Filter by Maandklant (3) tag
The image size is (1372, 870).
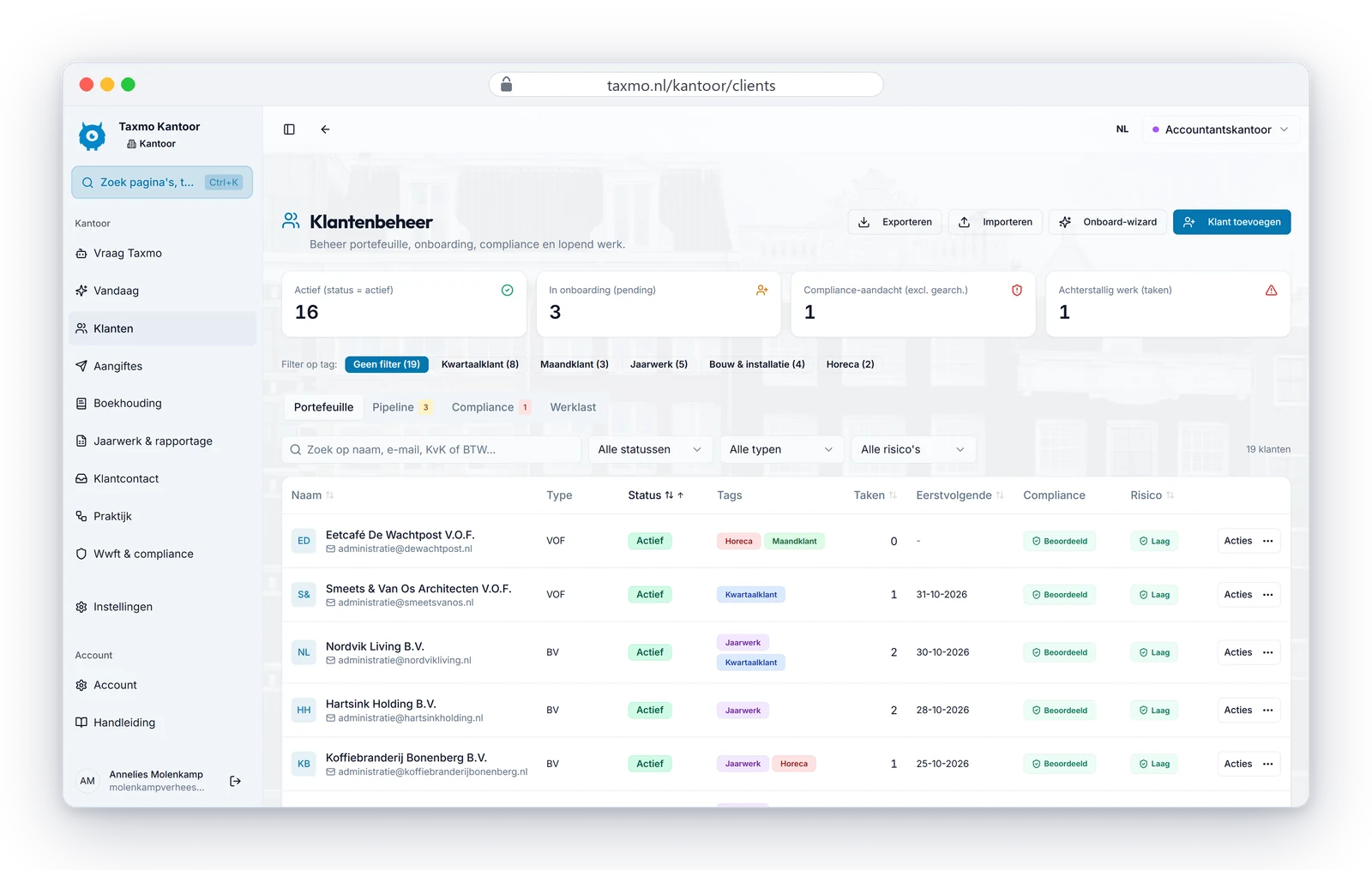tap(575, 364)
